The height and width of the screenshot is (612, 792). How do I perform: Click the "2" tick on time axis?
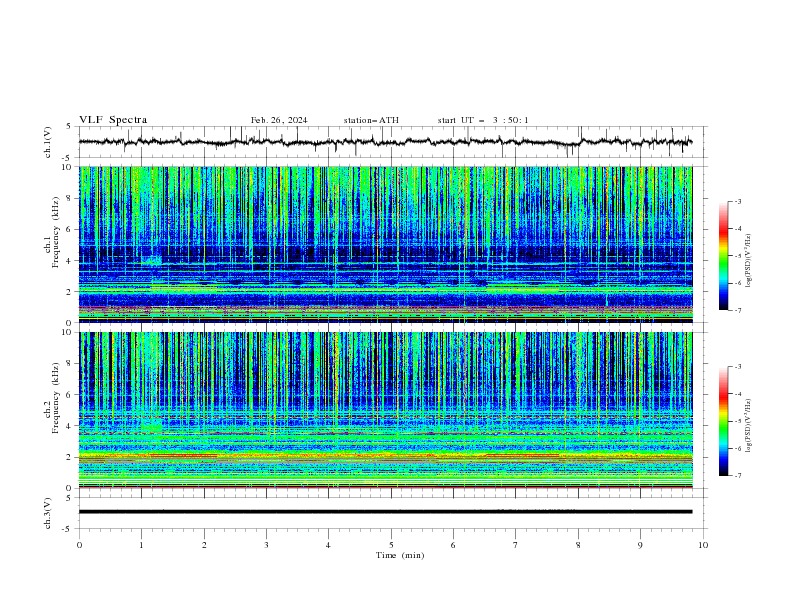(x=204, y=545)
